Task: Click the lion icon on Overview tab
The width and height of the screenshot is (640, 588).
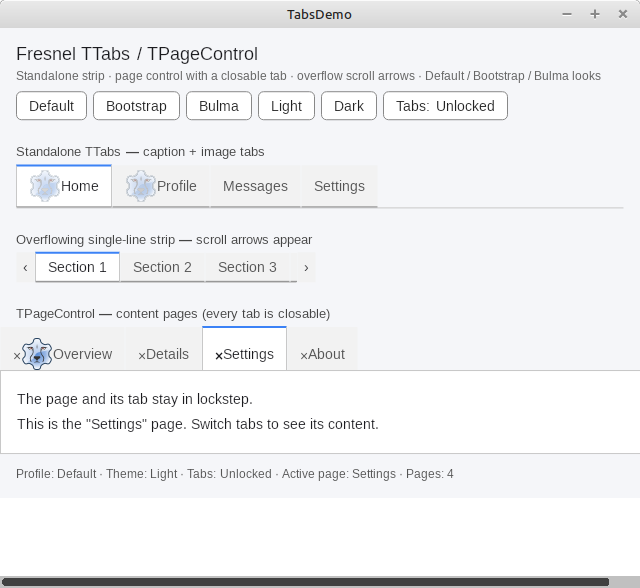Action: [x=37, y=354]
